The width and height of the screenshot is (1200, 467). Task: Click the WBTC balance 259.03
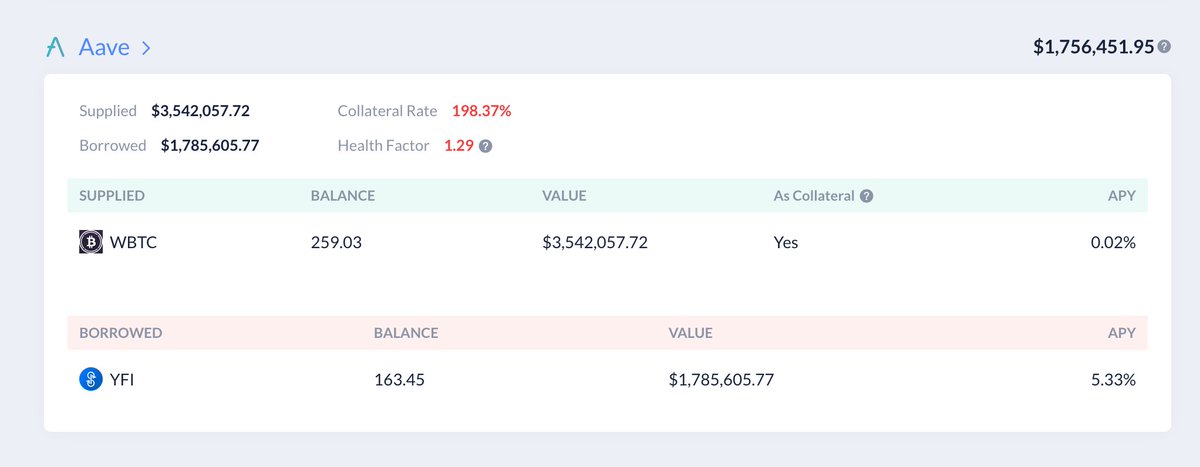coord(336,242)
